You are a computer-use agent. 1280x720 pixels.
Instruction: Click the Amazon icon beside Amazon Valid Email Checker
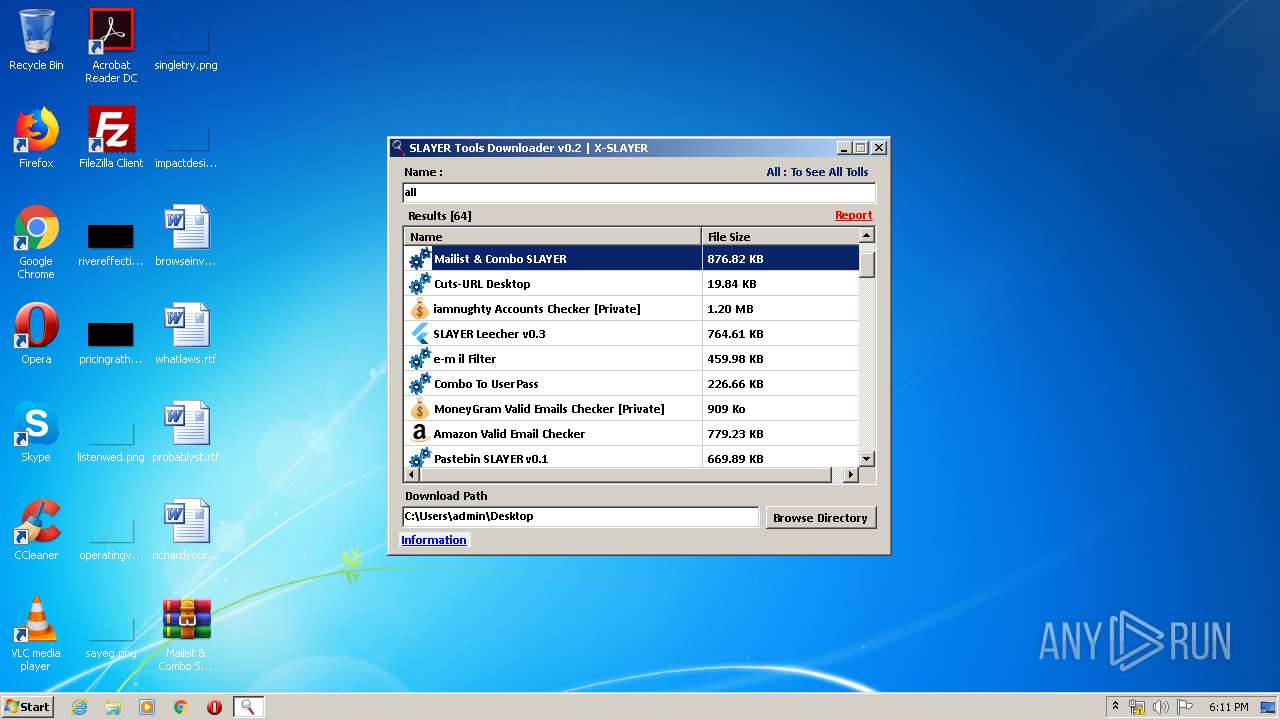[x=420, y=434]
